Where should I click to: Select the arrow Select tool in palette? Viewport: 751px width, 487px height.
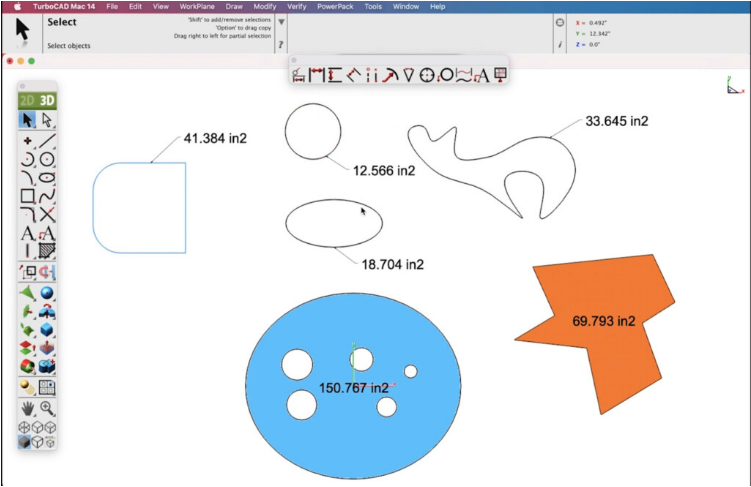coord(28,120)
